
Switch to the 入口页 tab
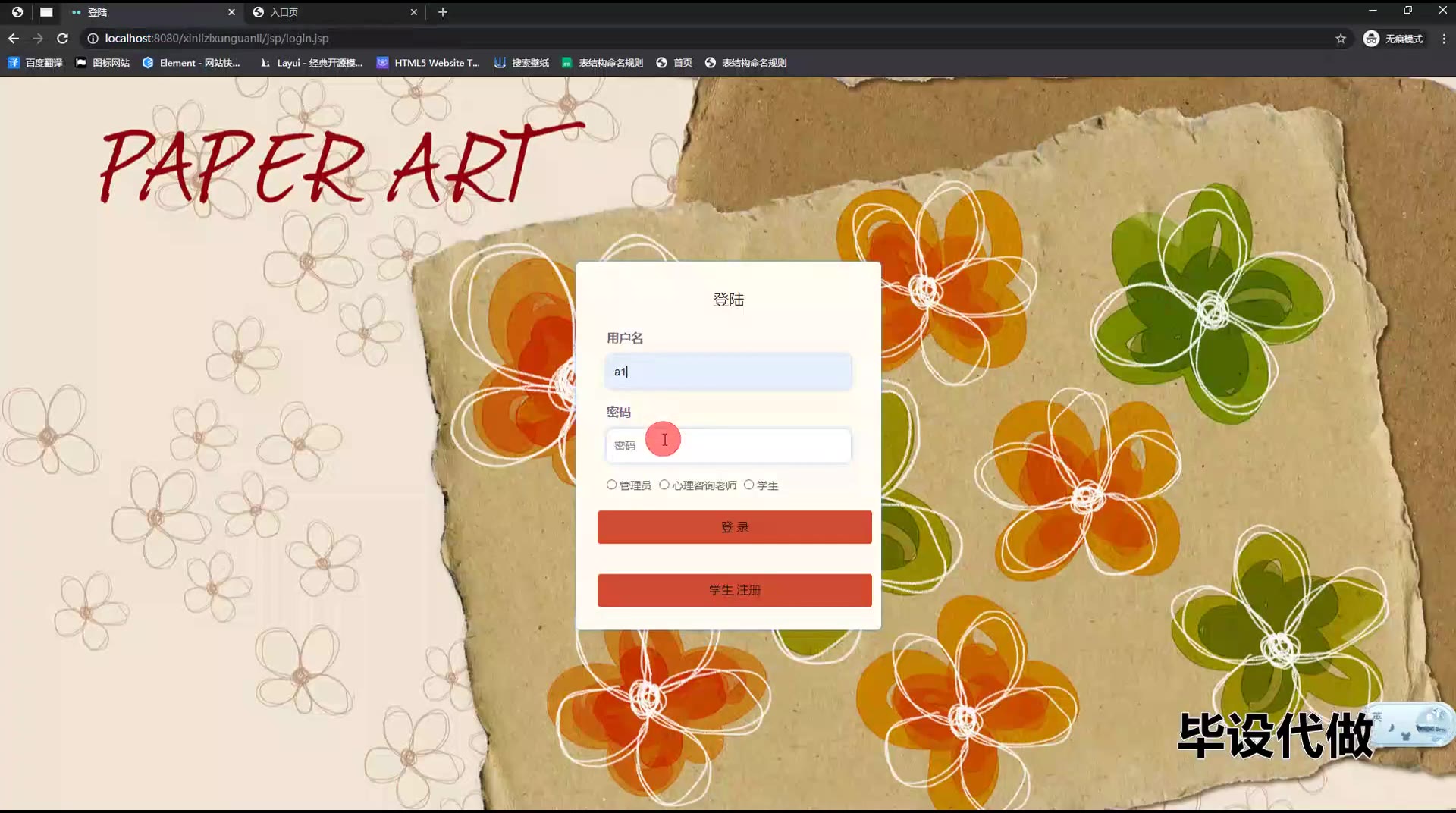pos(335,12)
